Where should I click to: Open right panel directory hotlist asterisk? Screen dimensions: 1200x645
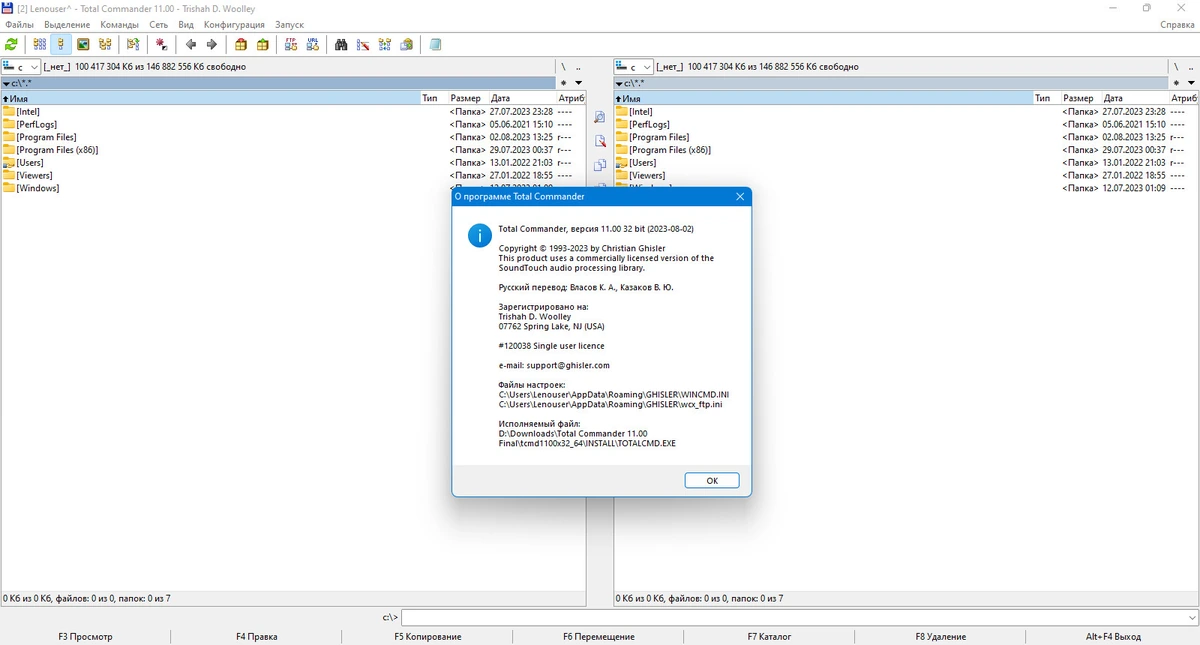click(x=1176, y=83)
